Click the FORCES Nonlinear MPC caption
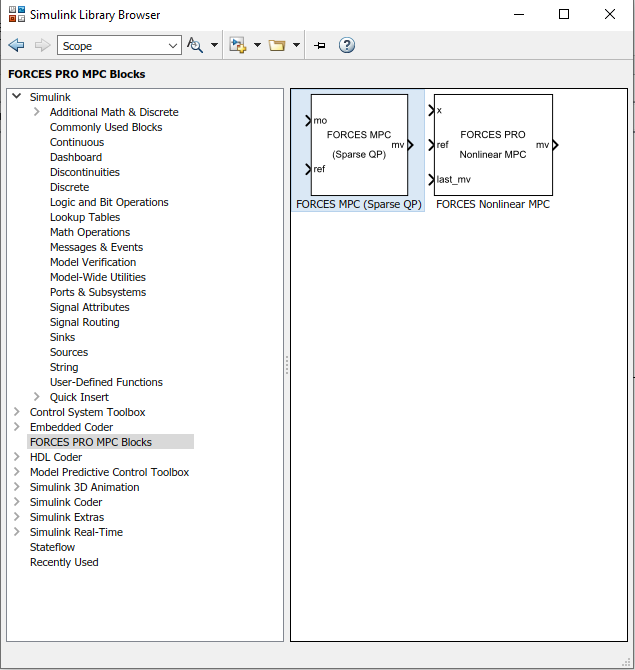Image resolution: width=635 pixels, height=670 pixels. pyautogui.click(x=493, y=204)
